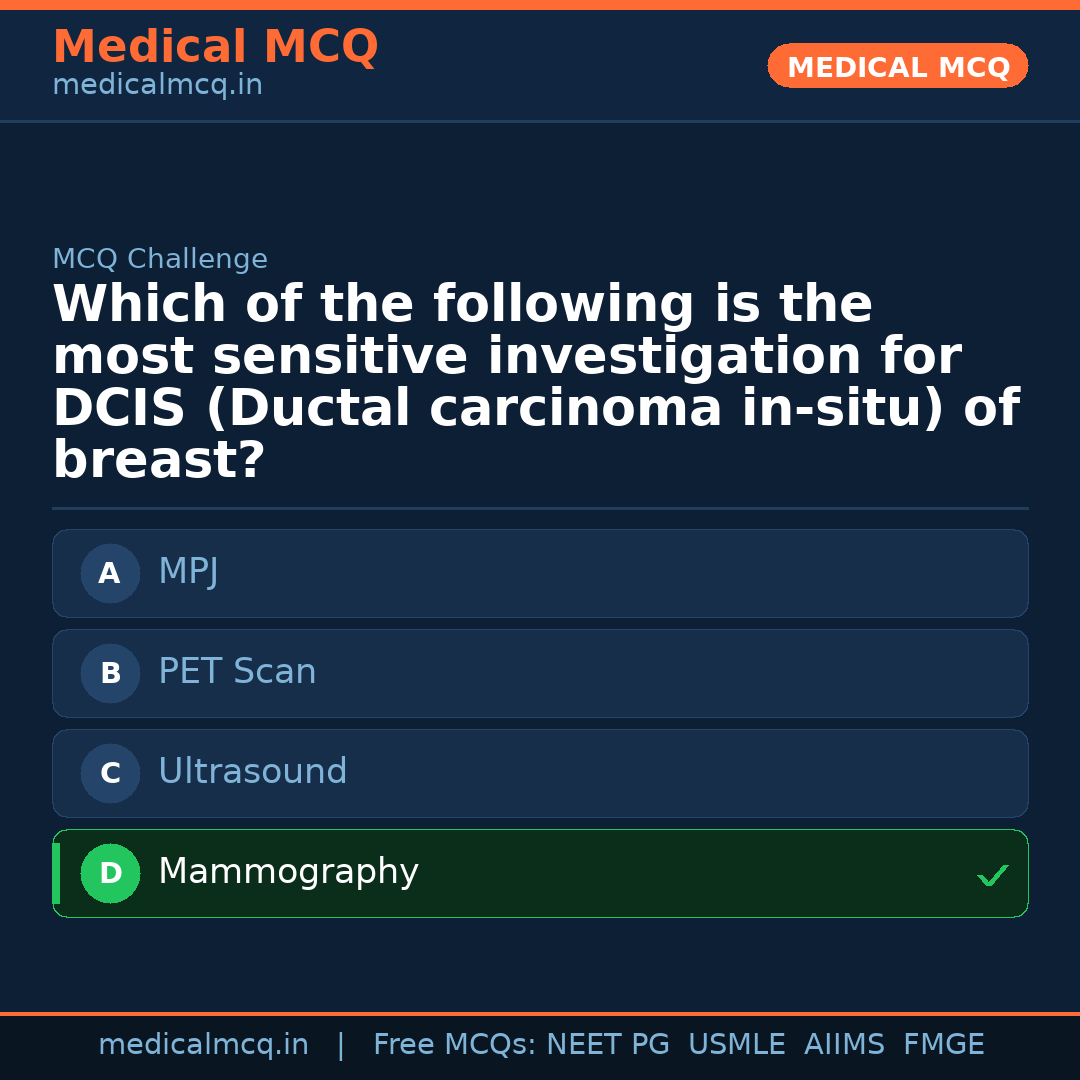Click the letter A circle icon
The image size is (1080, 1080).
click(x=110, y=574)
